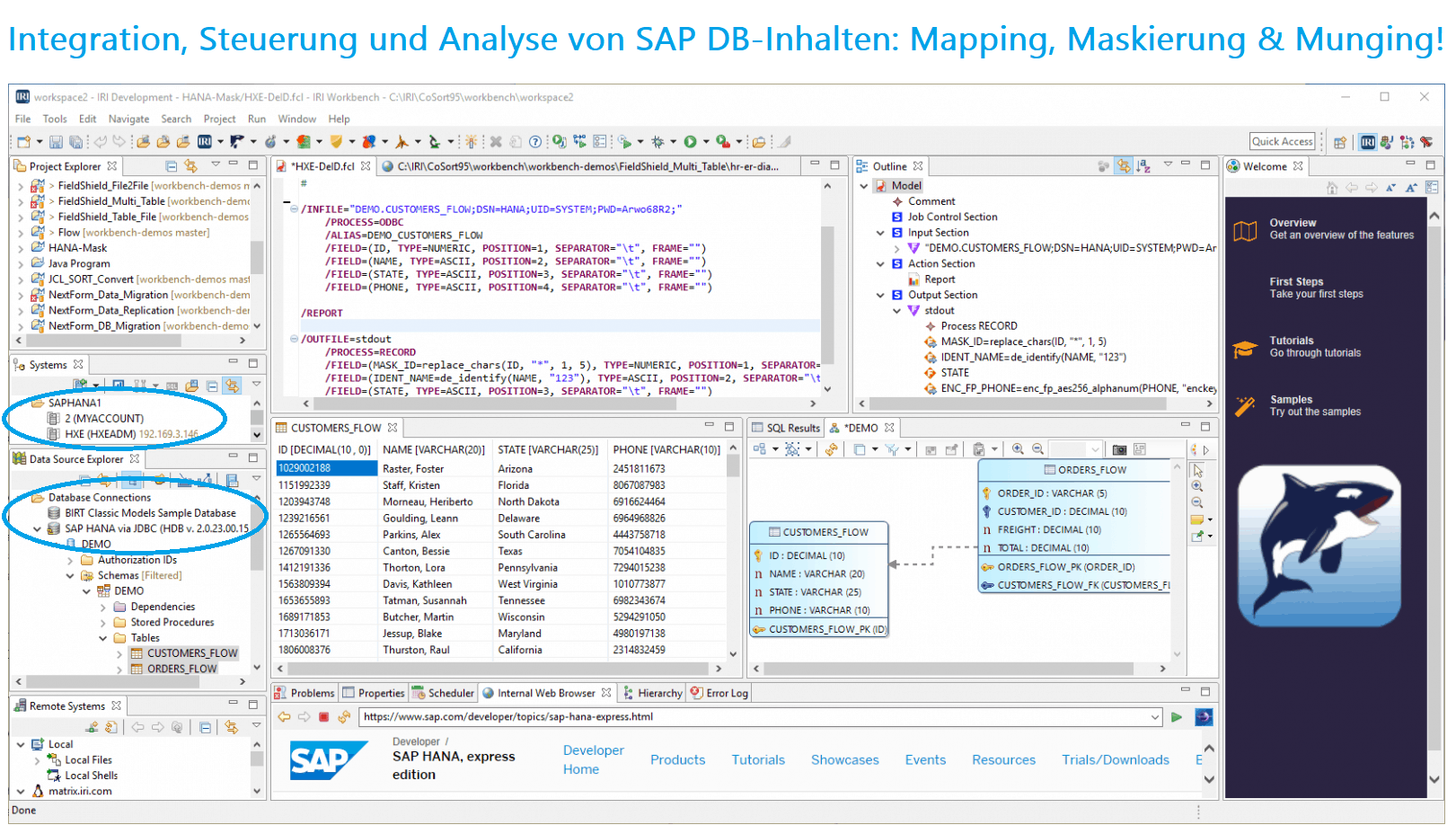Collapse the Output Section outline node
The width and height of the screenshot is (1456, 834).
click(x=880, y=295)
